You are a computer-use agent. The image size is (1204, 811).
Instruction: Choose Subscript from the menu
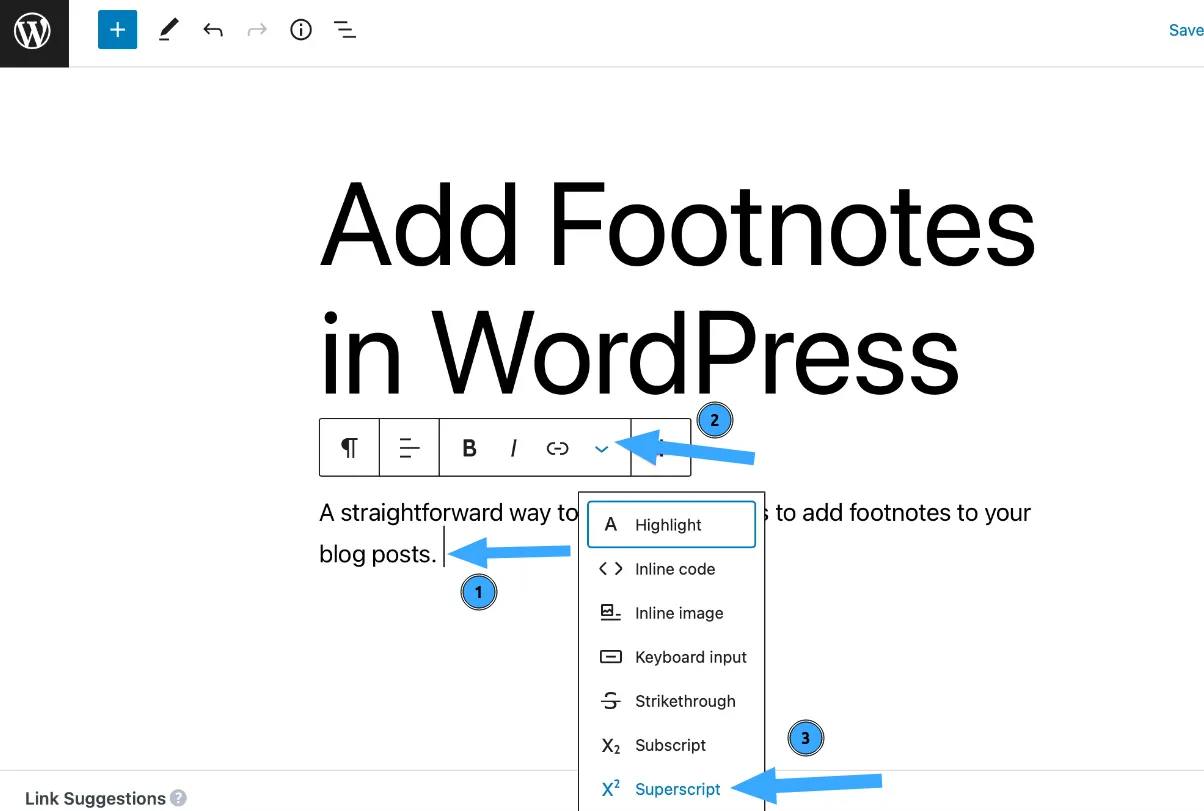point(671,745)
